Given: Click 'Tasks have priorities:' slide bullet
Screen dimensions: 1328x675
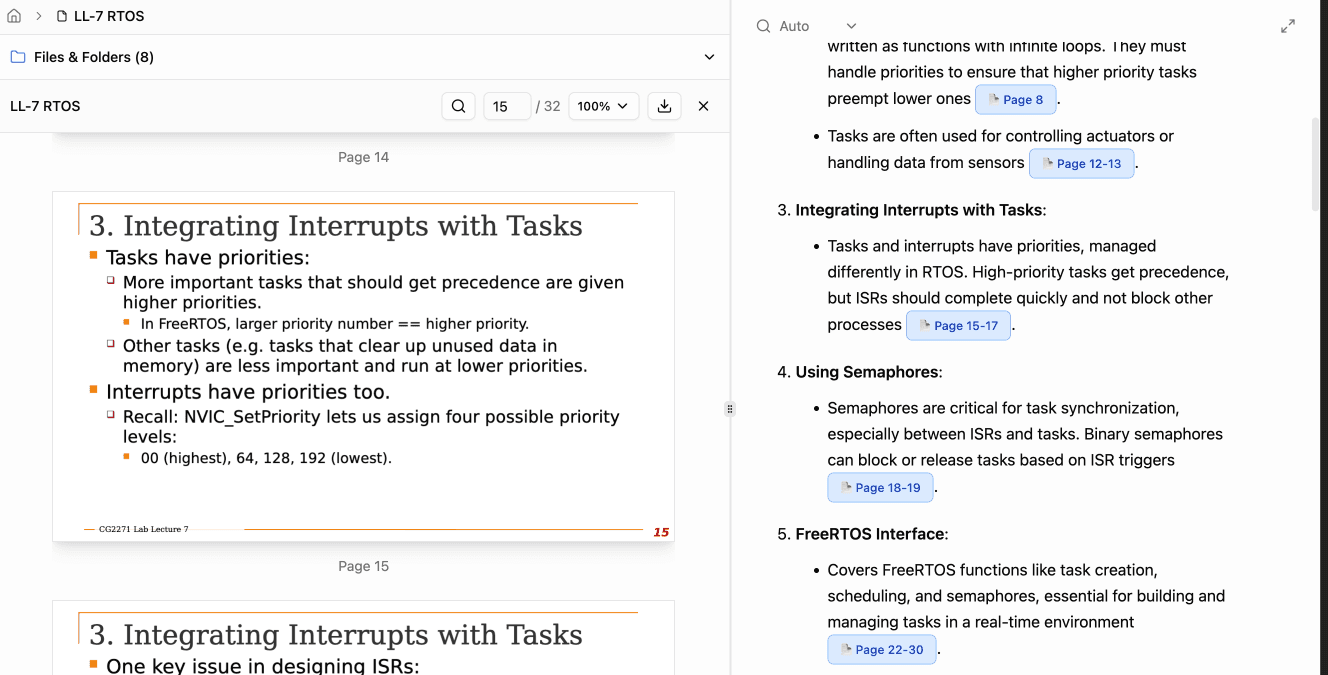Looking at the screenshot, I should coord(208,258).
